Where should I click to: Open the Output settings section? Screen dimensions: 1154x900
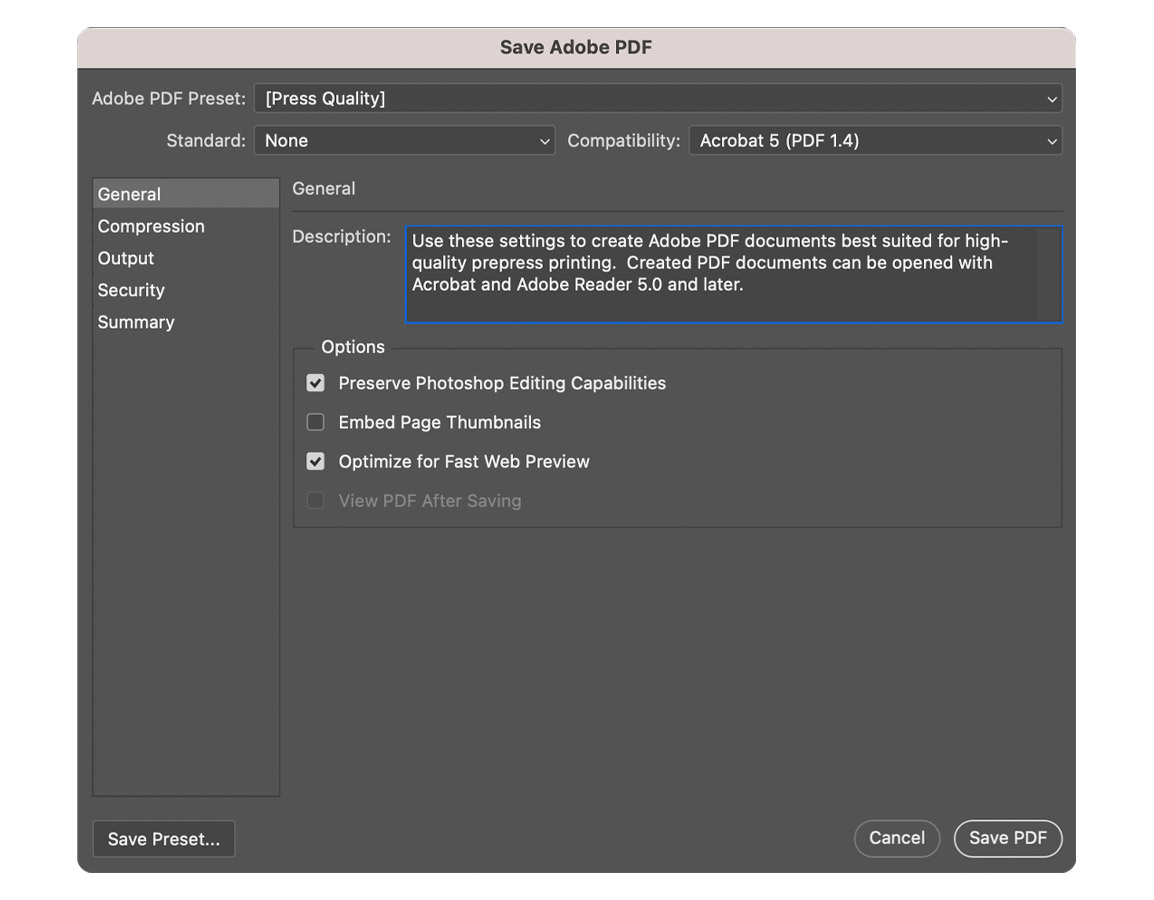point(126,258)
